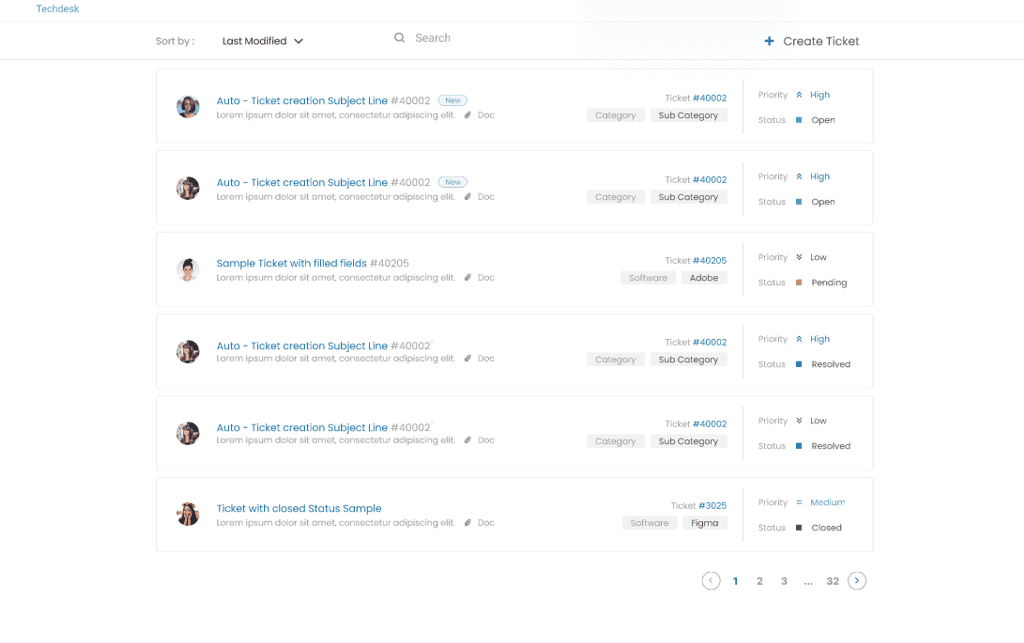Screen dimensions: 1024x643
Task: Click the High priority arrow icon on first ticket
Action: point(799,95)
